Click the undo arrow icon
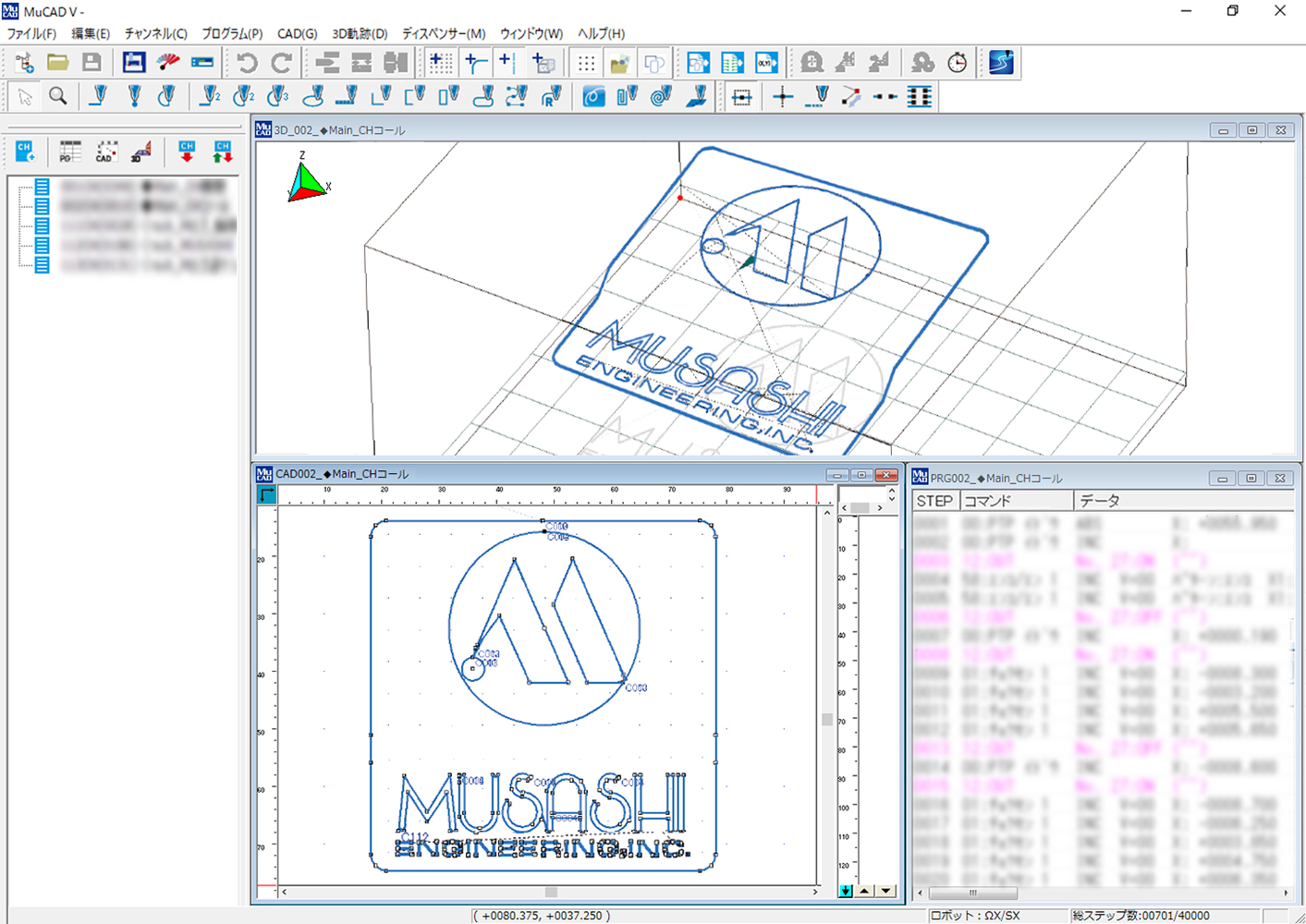The width and height of the screenshot is (1306, 924). click(x=247, y=63)
